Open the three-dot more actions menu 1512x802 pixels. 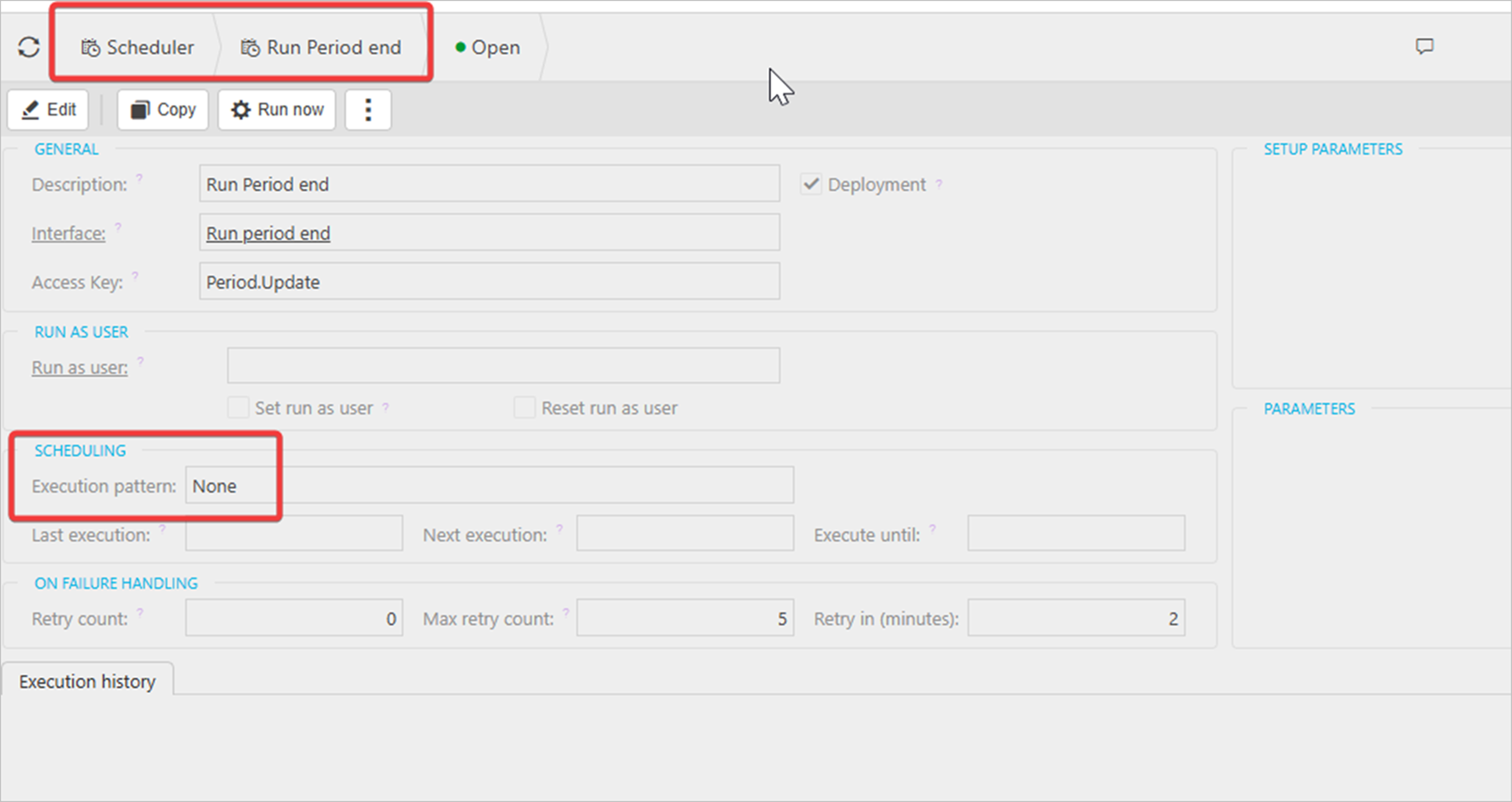tap(368, 110)
